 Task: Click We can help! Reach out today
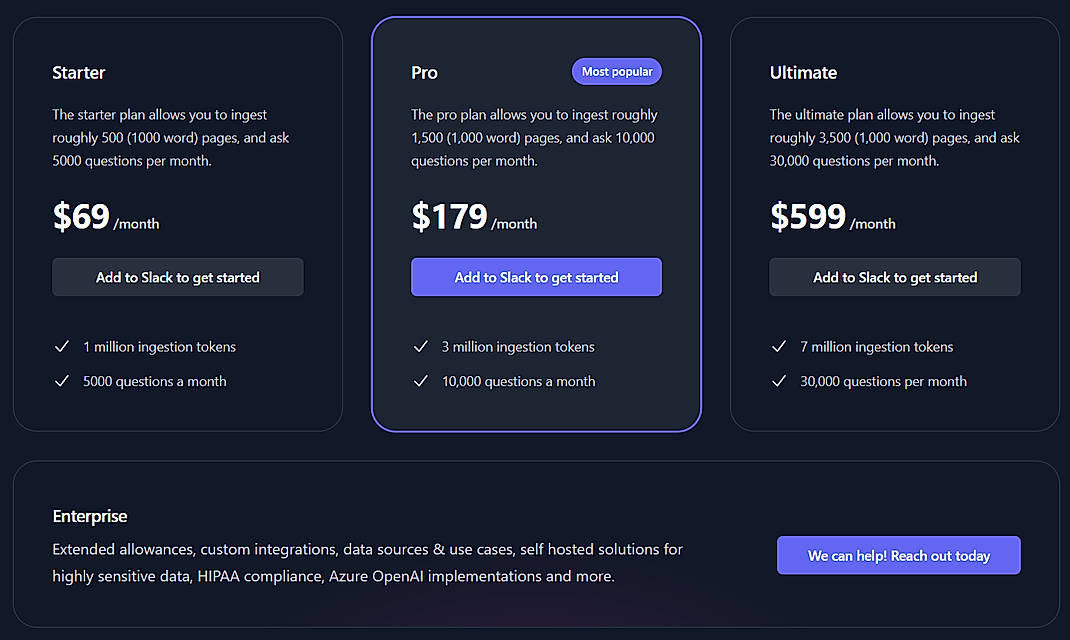(898, 555)
